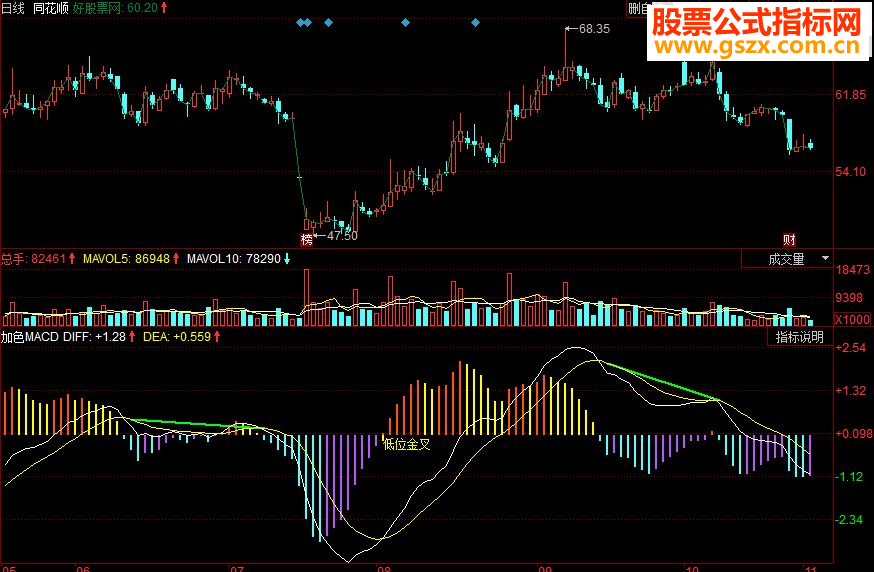This screenshot has width=874, height=572.
Task: Click the X1000 volume unit label
Action: point(852,319)
